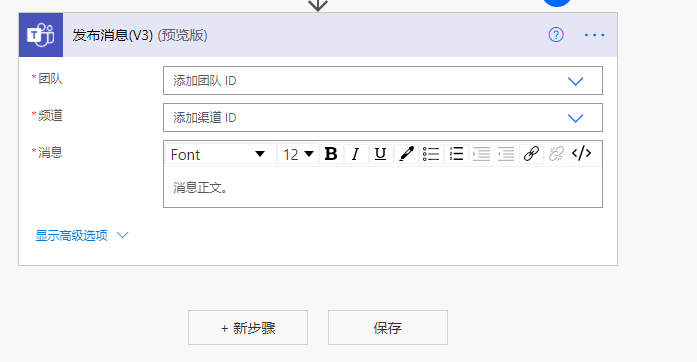The image size is (697, 362).
Task: Open the text highlight color picker
Action: click(406, 154)
